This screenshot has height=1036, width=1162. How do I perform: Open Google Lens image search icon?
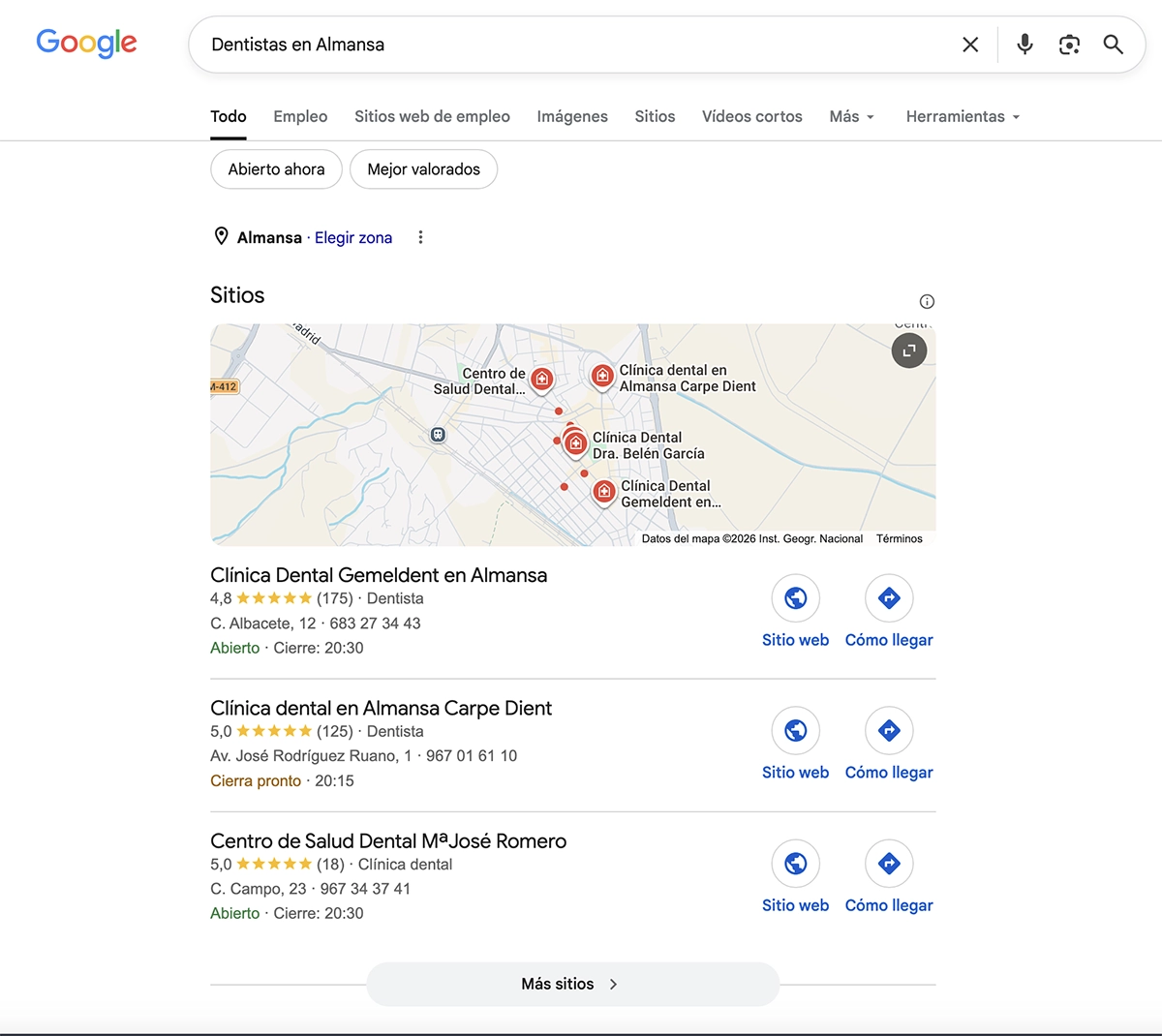pyautogui.click(x=1069, y=45)
